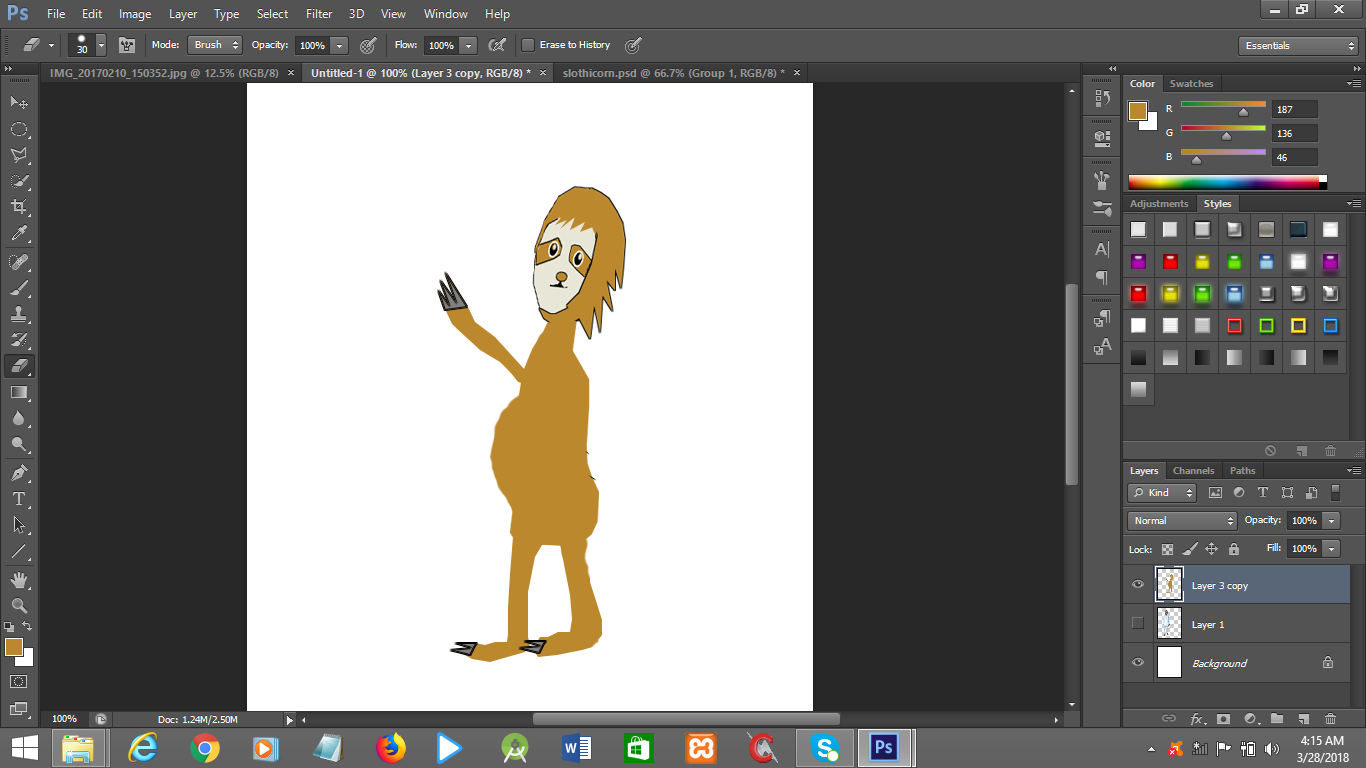Enable Erase to History checkbox

click(528, 45)
